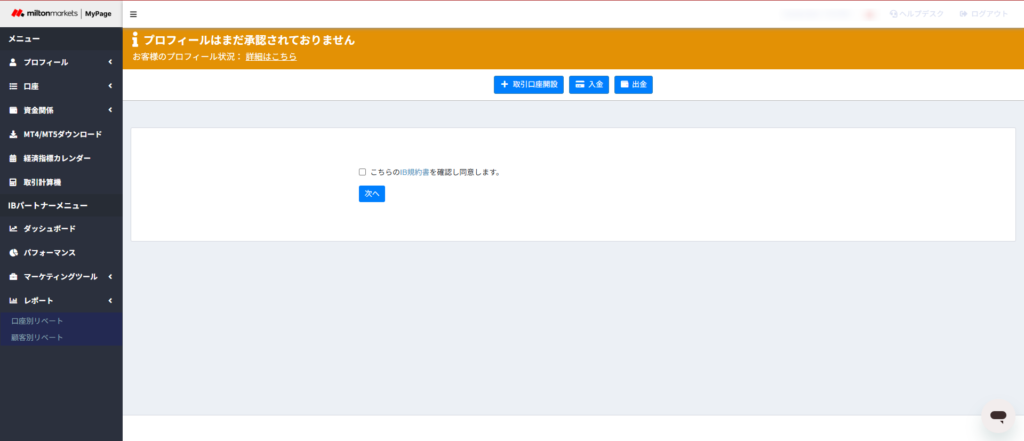Open パフォーマンス in the IB menu
Image resolution: width=1024 pixels, height=441 pixels.
(49, 253)
